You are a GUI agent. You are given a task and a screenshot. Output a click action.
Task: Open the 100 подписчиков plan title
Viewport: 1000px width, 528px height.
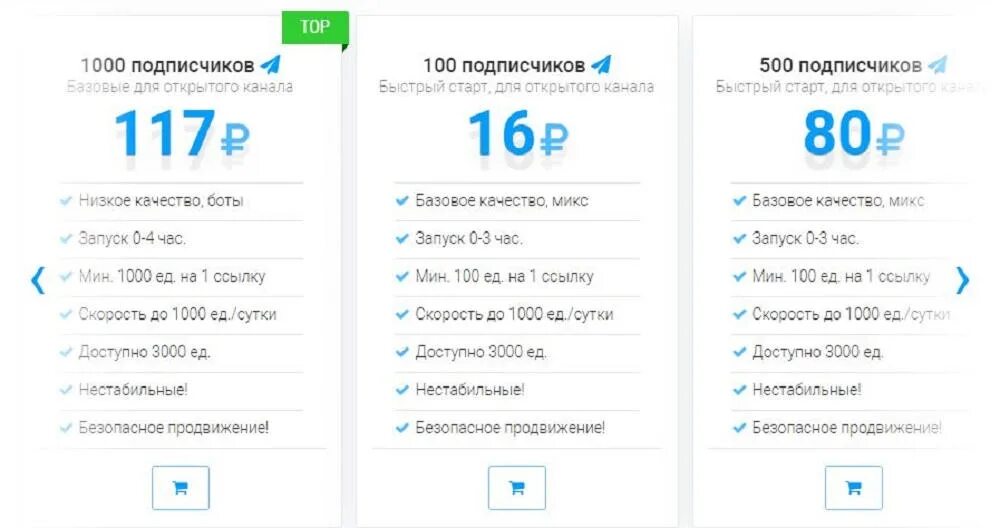click(504, 65)
